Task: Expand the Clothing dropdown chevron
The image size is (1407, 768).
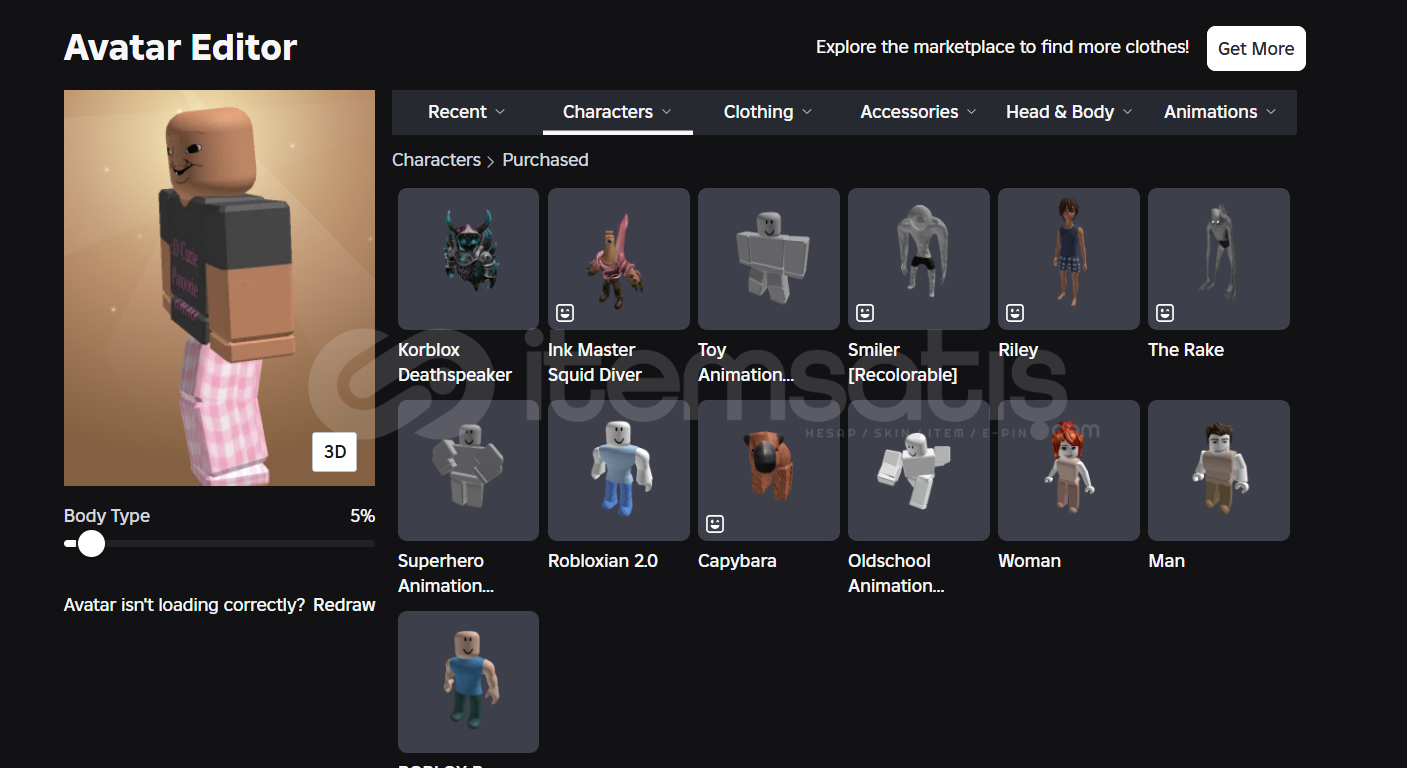Action: (x=807, y=112)
